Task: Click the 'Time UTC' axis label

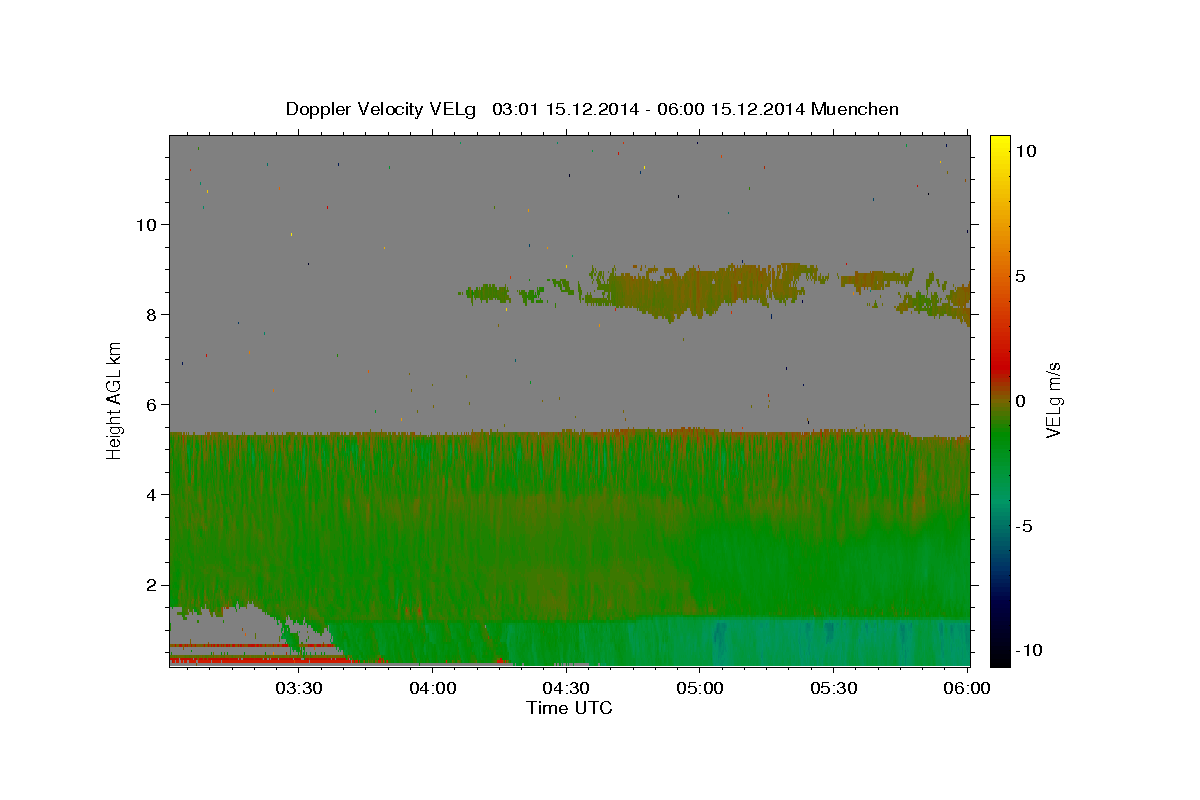Action: [x=569, y=708]
